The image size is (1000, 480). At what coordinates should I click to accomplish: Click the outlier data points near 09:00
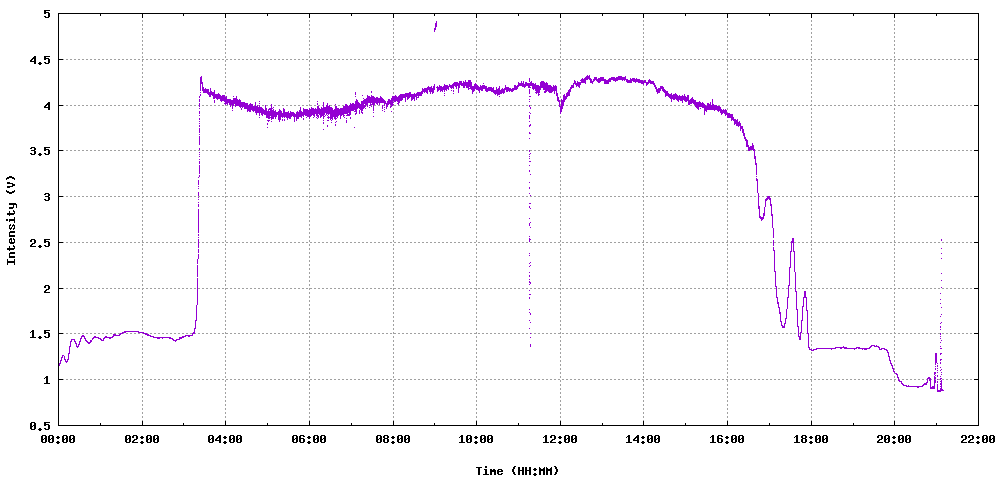(436, 25)
